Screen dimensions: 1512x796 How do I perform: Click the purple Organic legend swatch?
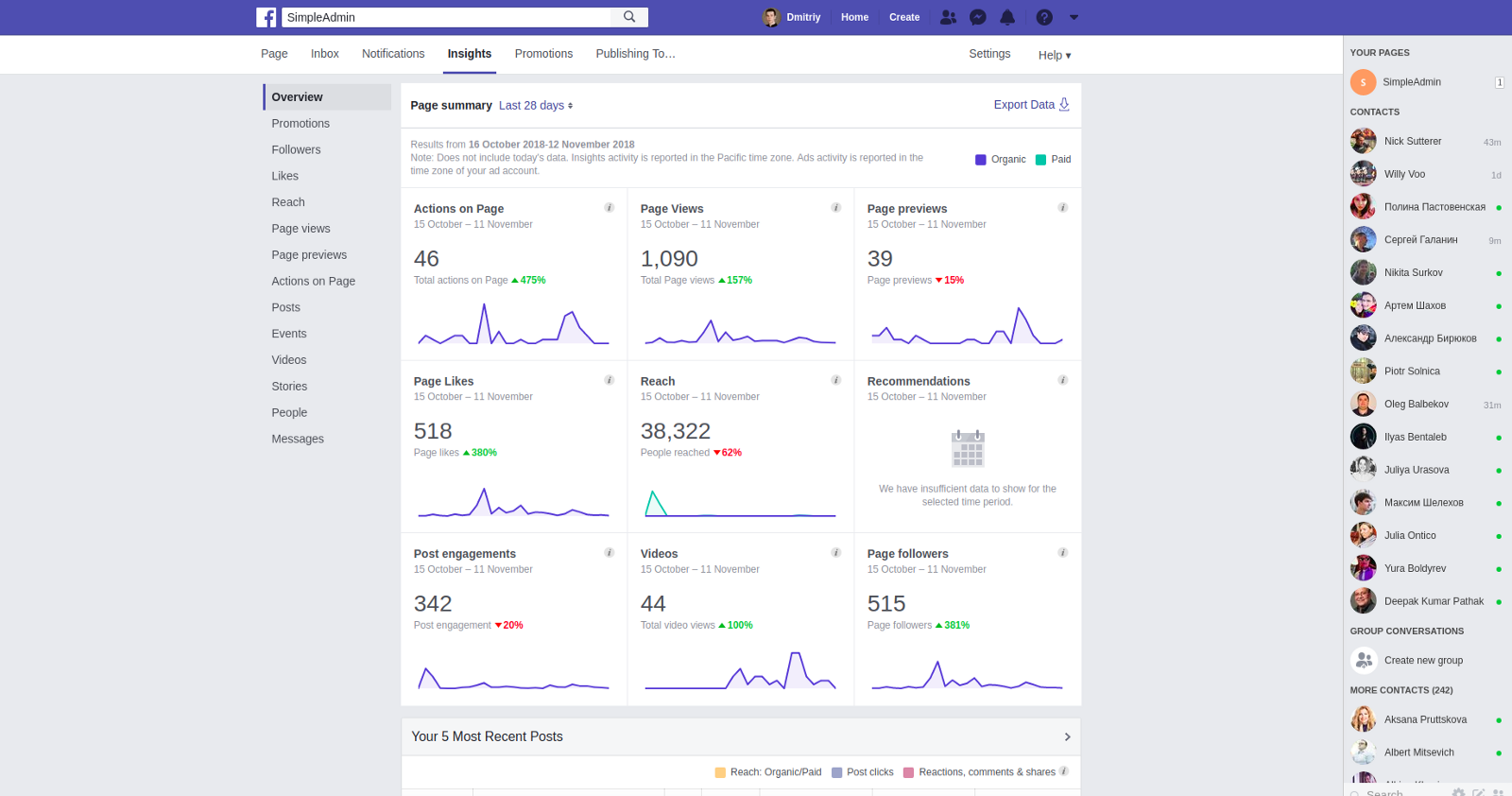click(x=981, y=160)
